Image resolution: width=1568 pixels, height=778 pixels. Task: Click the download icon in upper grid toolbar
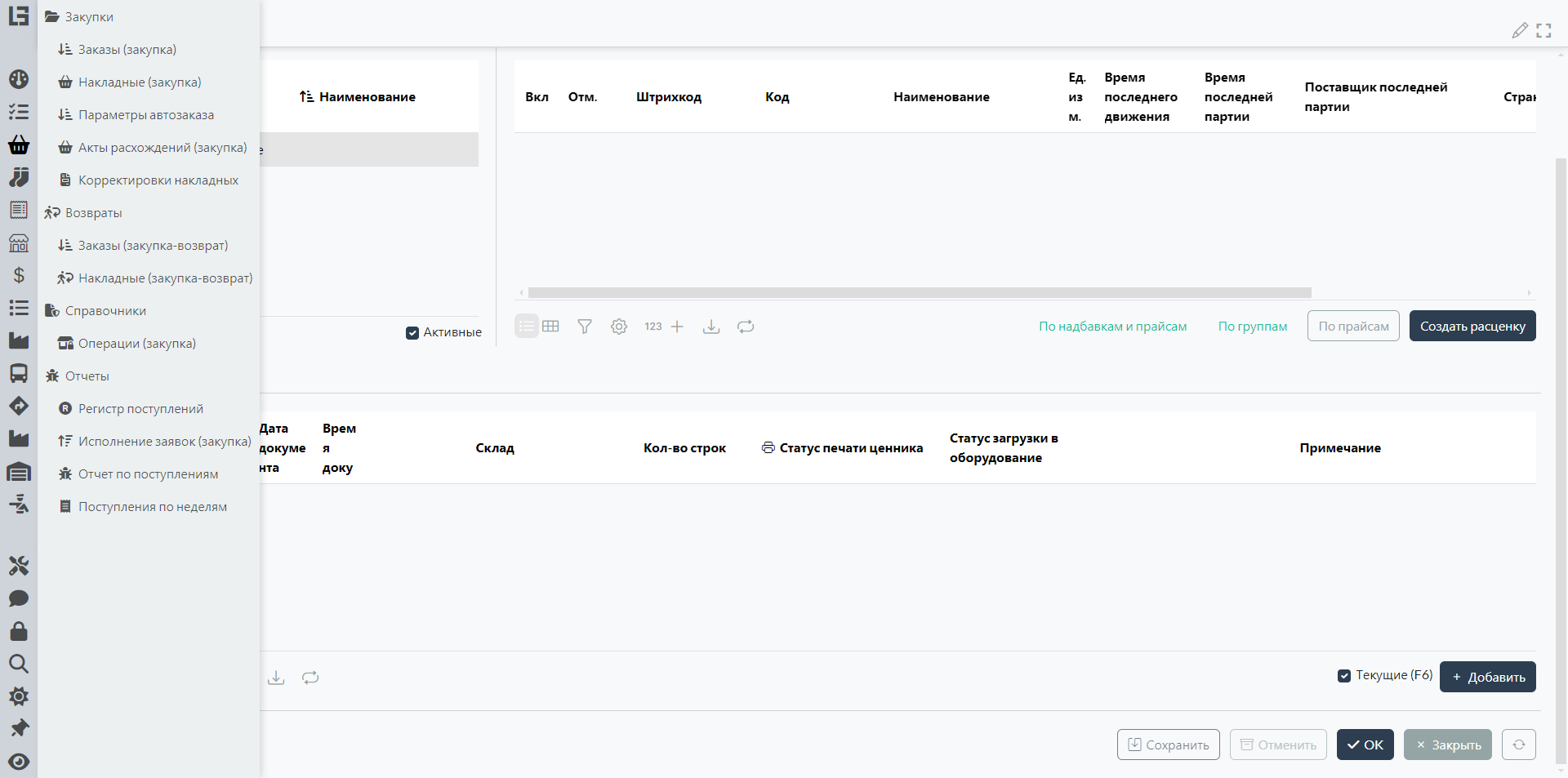pos(711,327)
